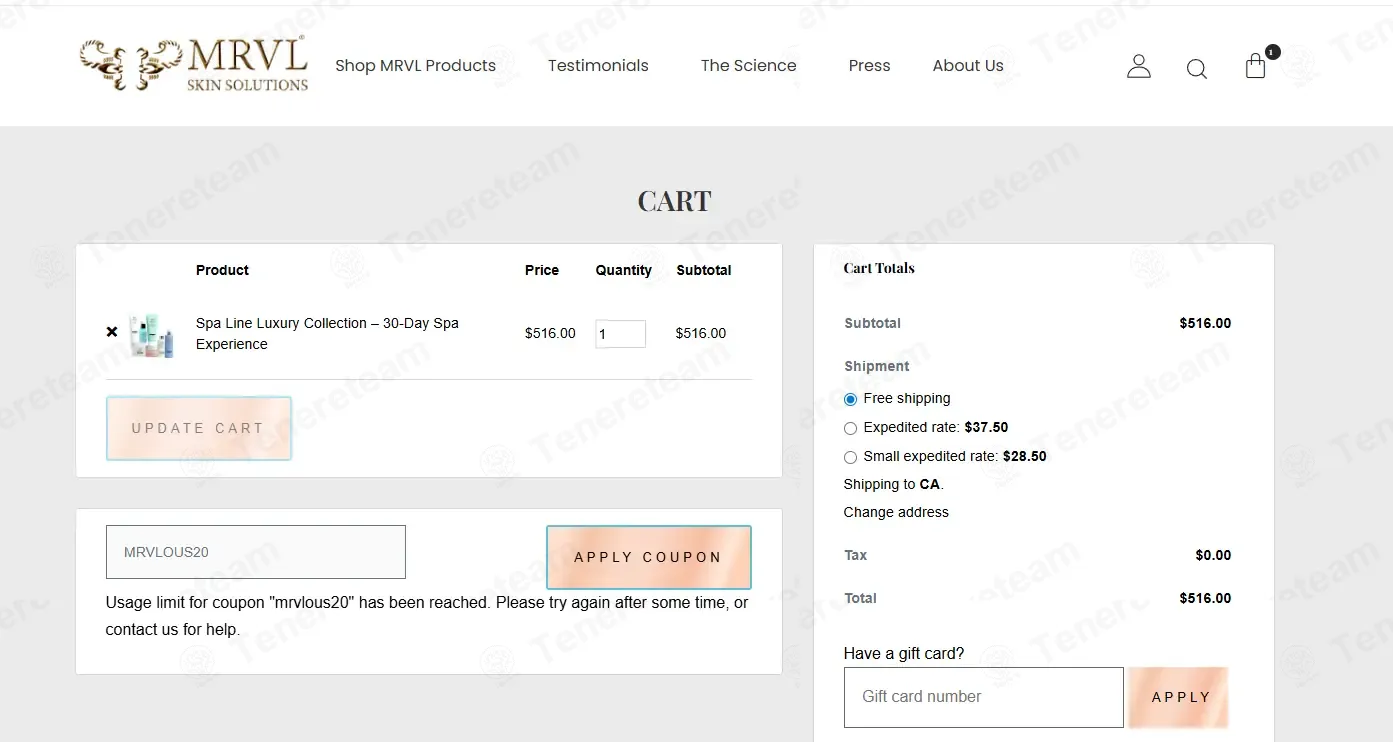Screen dimensions: 1393x742
Task: Select Expedited rate $37.50 shipping
Action: (850, 428)
